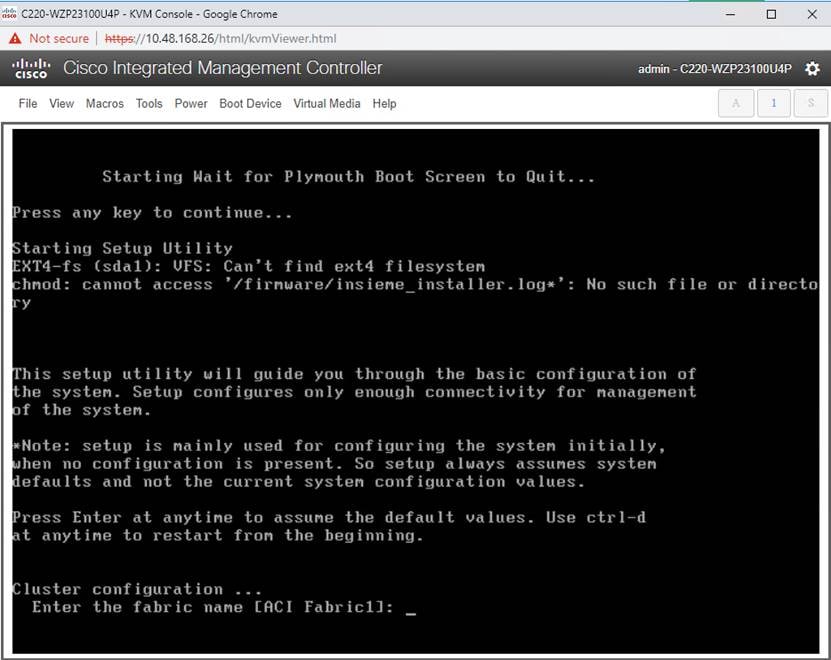Open the Virtual Media menu
The height and width of the screenshot is (660, 831).
(326, 103)
